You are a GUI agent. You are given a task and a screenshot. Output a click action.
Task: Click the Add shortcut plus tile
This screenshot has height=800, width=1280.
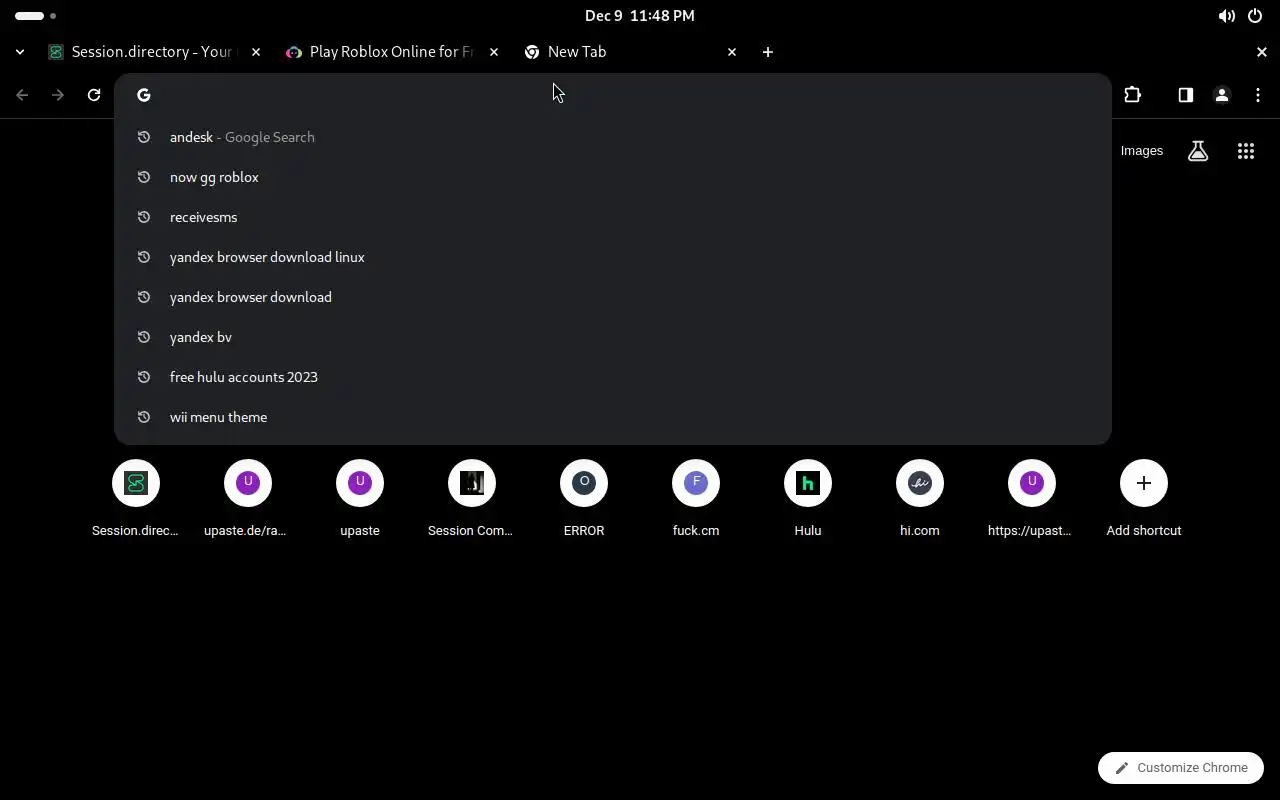coord(1144,498)
